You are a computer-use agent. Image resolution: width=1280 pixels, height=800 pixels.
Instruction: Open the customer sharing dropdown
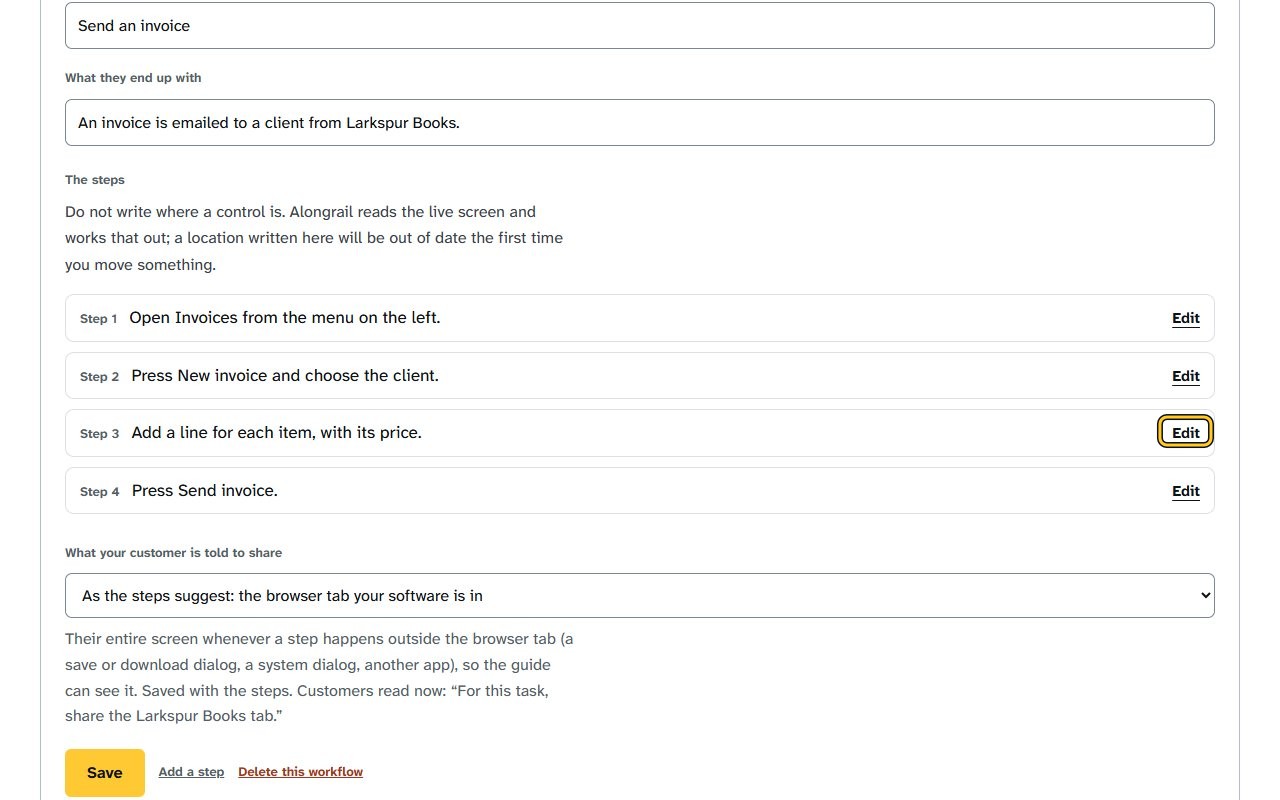[640, 596]
